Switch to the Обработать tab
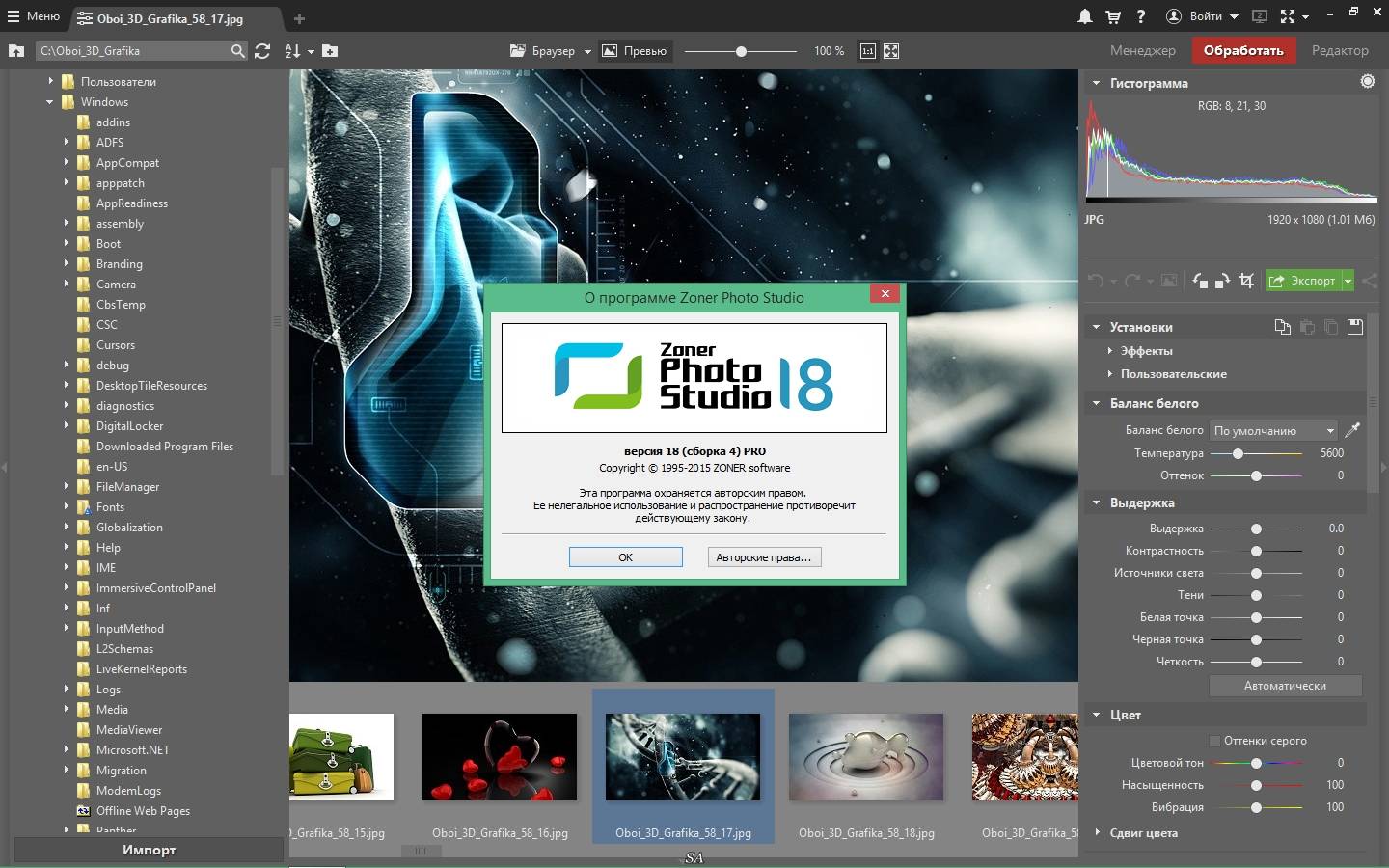This screenshot has width=1389, height=868. tap(1242, 50)
